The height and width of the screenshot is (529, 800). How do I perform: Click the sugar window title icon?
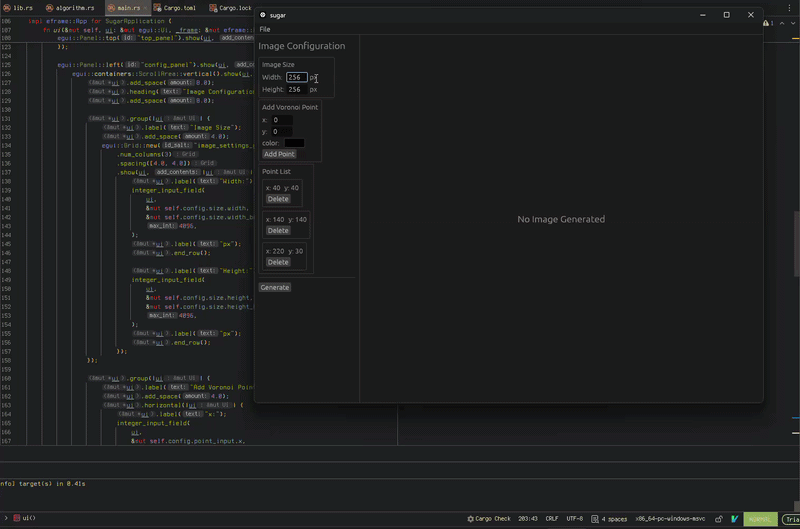click(263, 15)
